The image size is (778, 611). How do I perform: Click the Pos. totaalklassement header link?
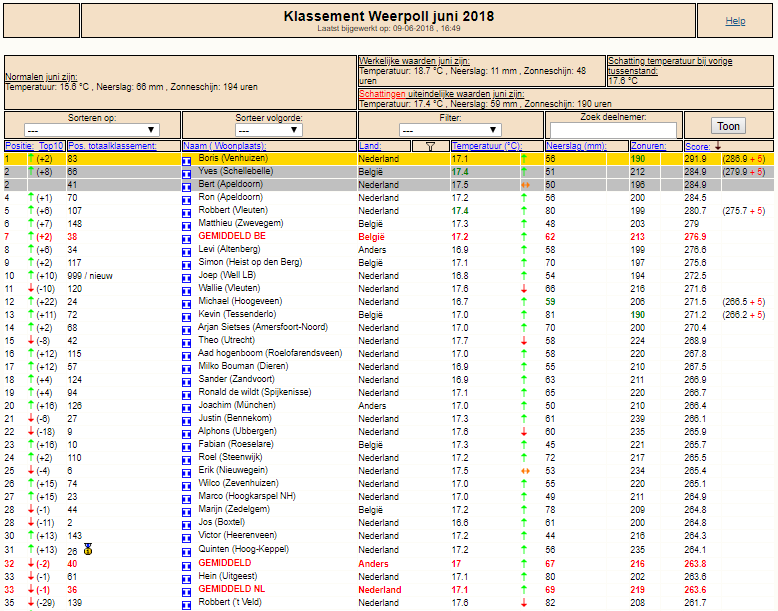[x=112, y=146]
